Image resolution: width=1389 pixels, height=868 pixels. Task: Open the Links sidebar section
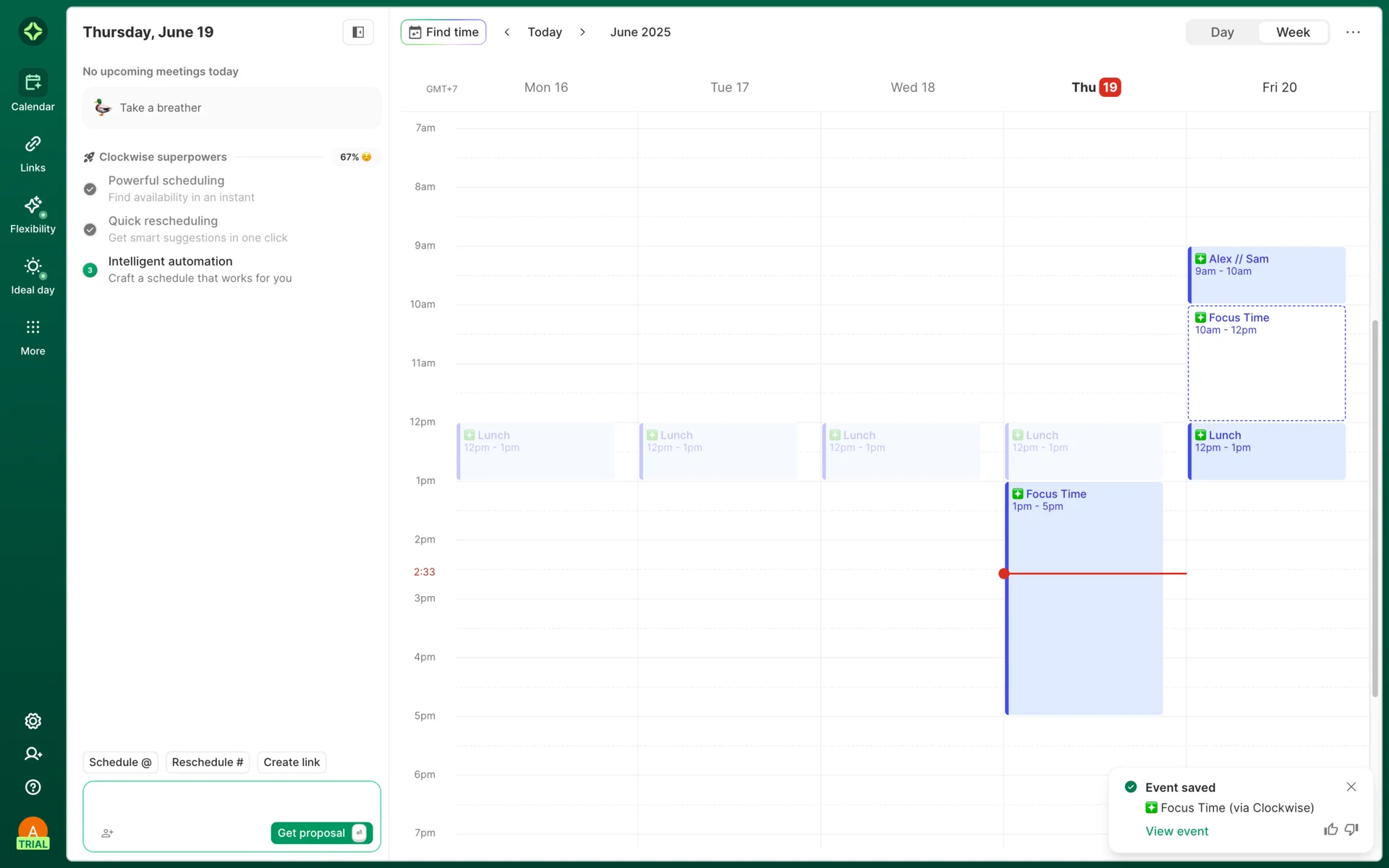click(x=33, y=153)
